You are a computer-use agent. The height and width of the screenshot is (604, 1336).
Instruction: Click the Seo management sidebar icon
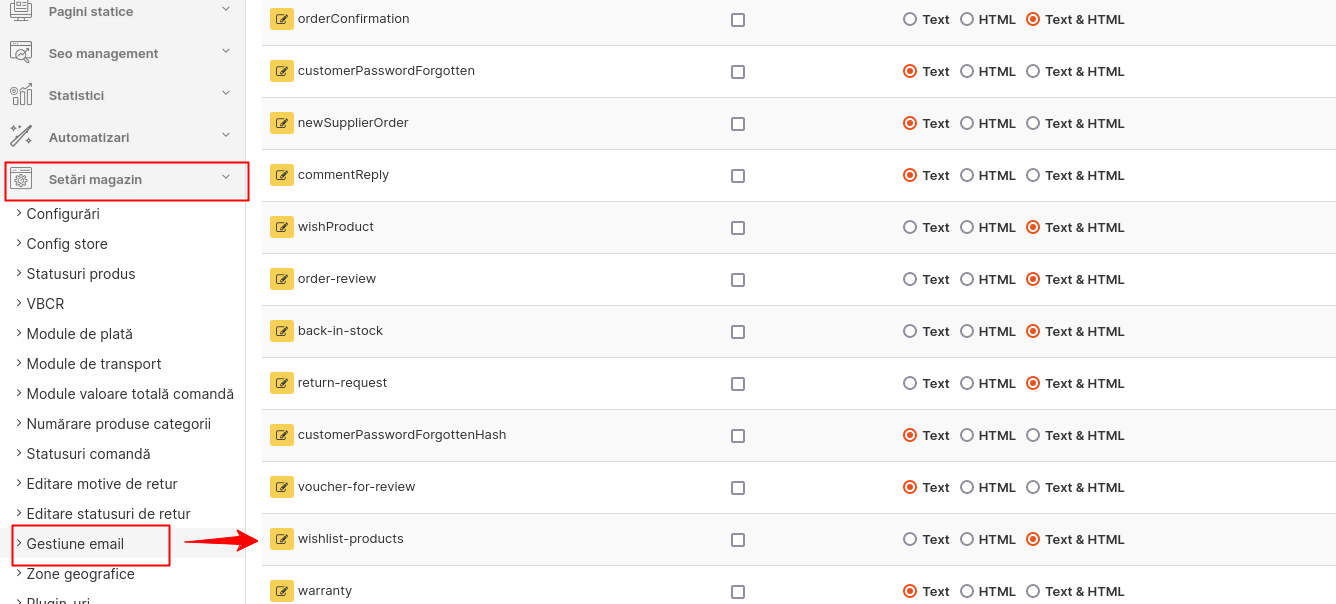tap(21, 53)
